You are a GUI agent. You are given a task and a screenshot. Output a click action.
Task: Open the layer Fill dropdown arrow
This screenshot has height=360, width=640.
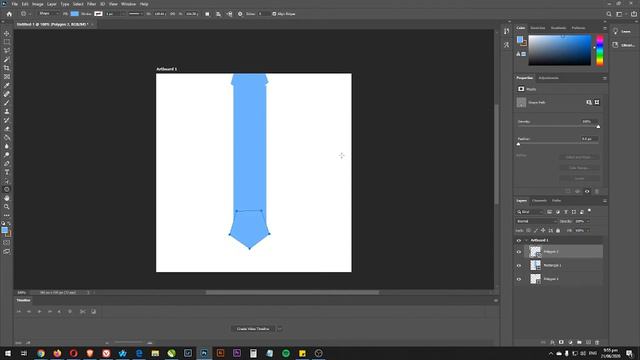pyautogui.click(x=588, y=231)
